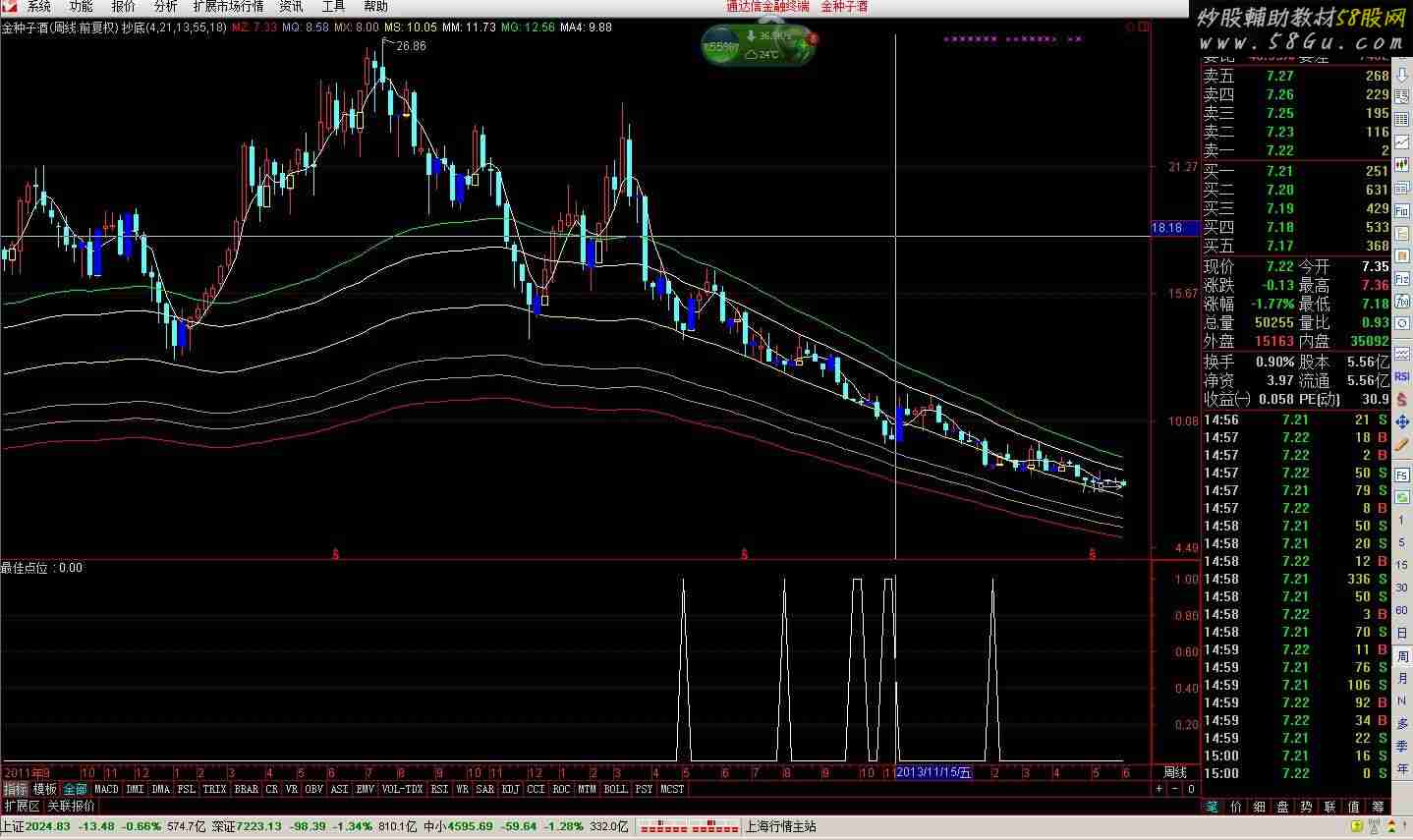Select the 指标 tab

click(x=15, y=789)
